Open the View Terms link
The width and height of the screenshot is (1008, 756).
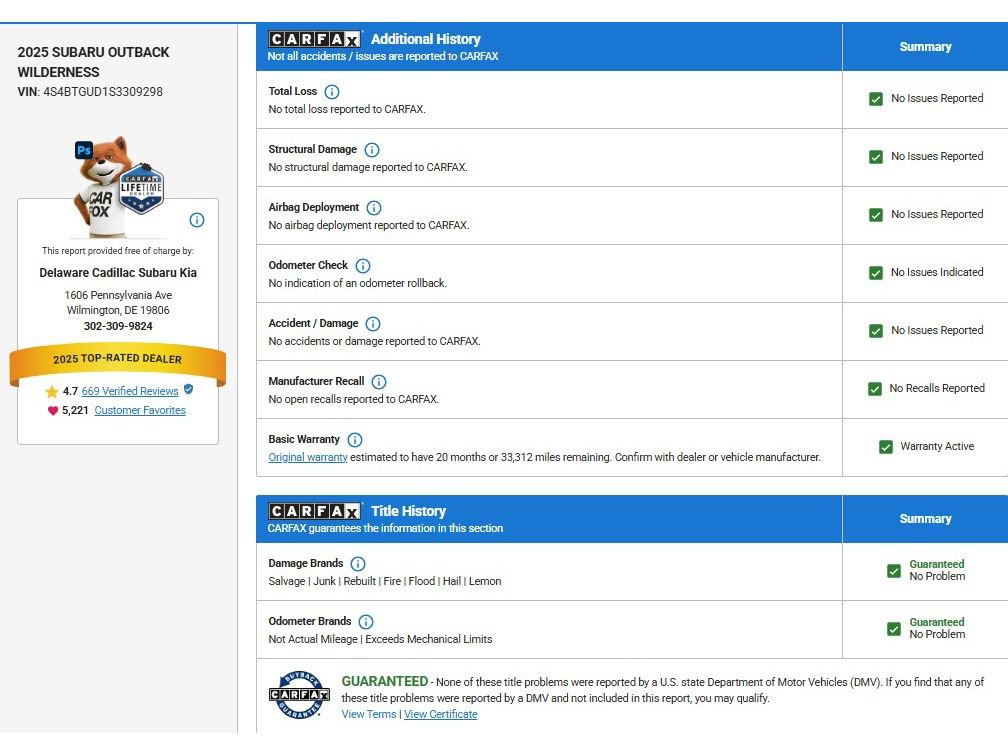tap(369, 714)
